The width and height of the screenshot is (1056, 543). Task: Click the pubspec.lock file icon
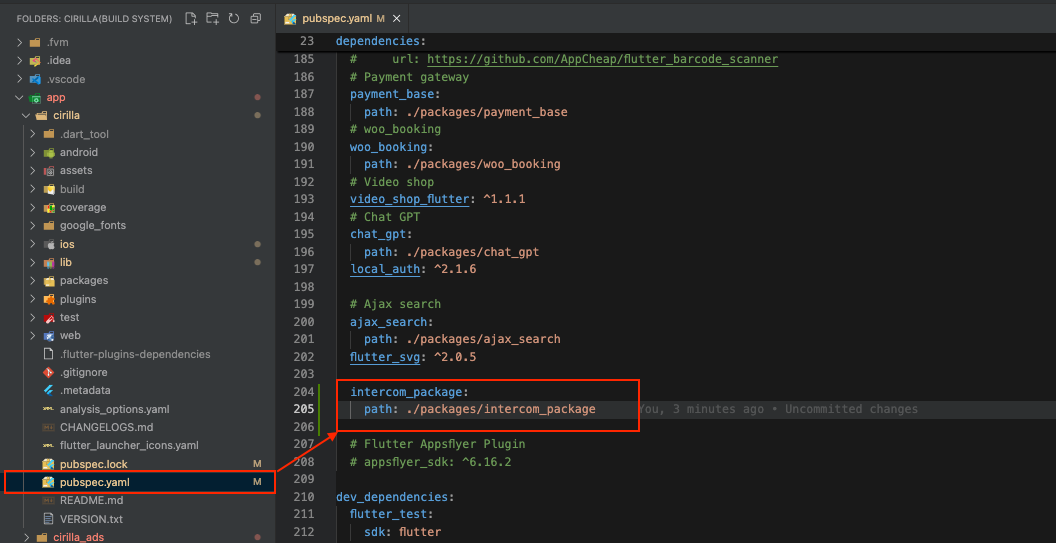coord(48,464)
